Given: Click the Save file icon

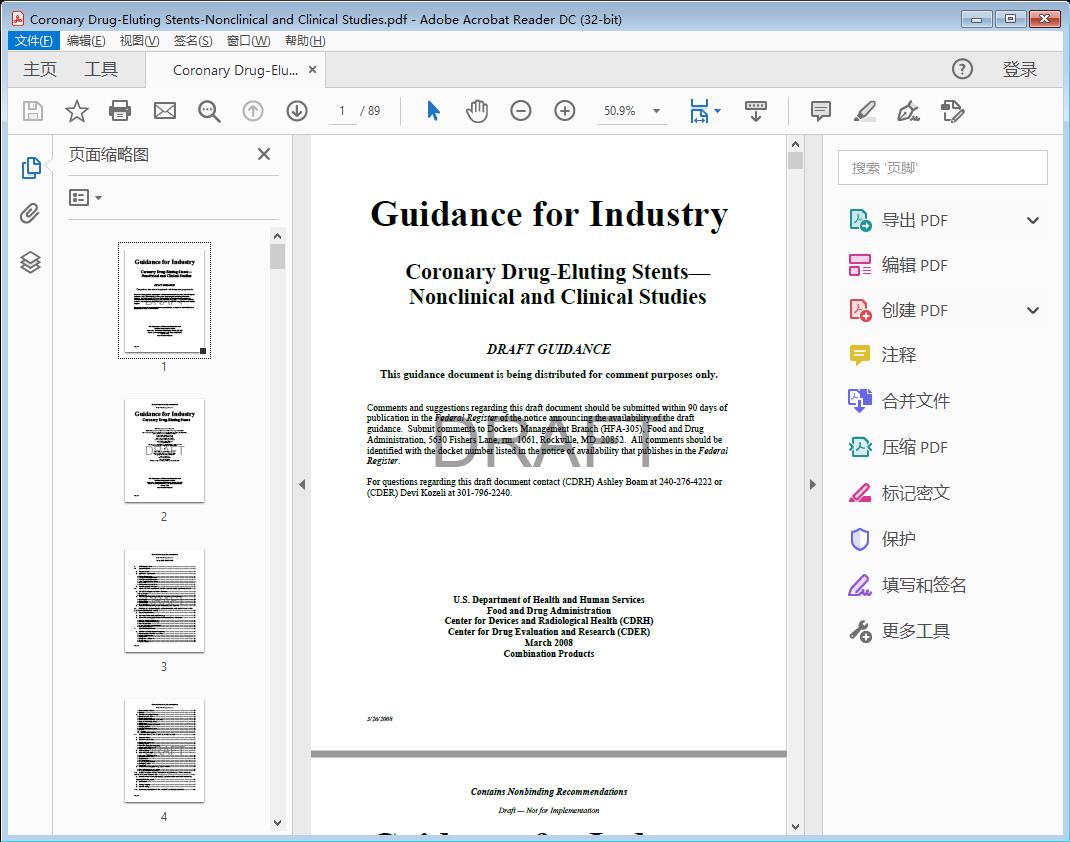Looking at the screenshot, I should point(33,111).
